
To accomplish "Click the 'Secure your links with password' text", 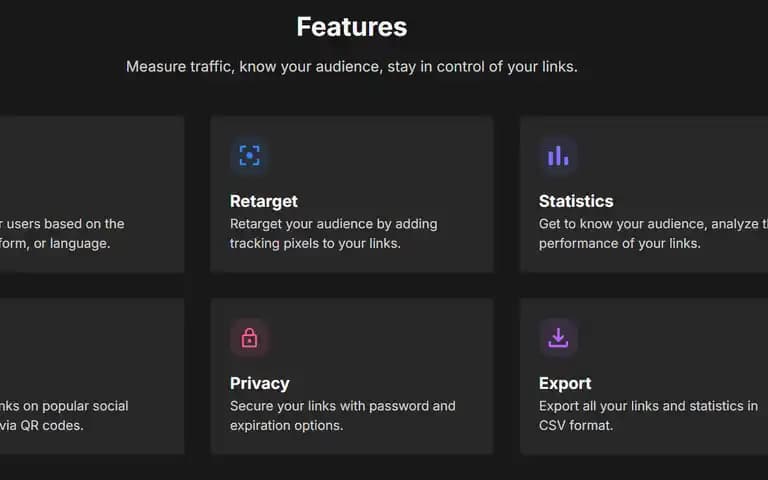I will 342,416.
